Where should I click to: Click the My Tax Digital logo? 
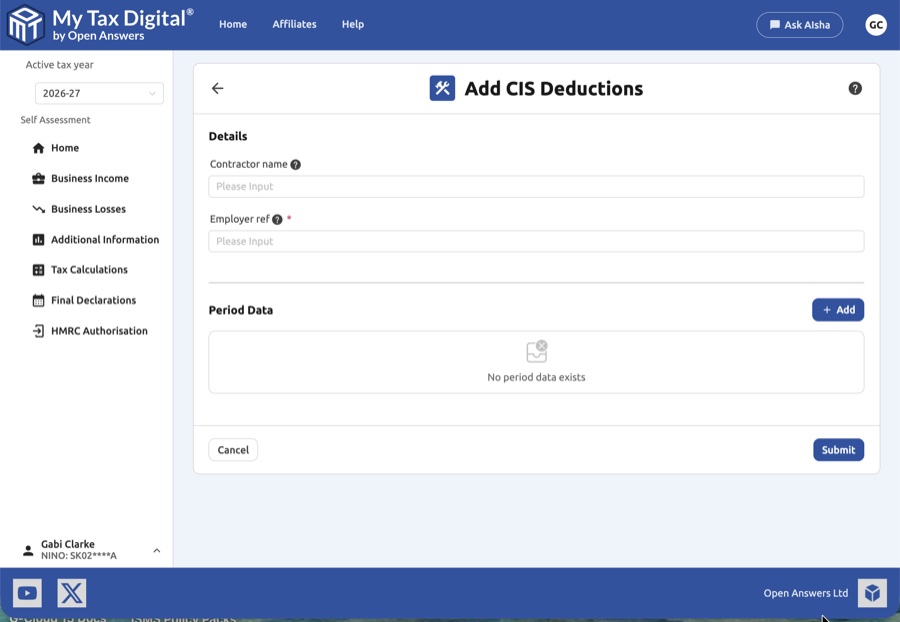coord(100,24)
